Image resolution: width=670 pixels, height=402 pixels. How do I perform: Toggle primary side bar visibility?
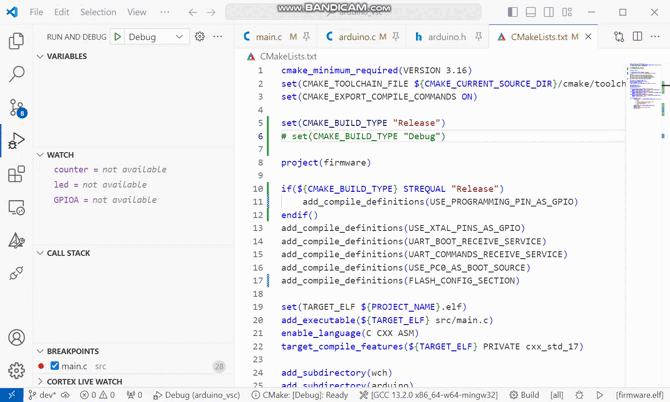tap(513, 12)
